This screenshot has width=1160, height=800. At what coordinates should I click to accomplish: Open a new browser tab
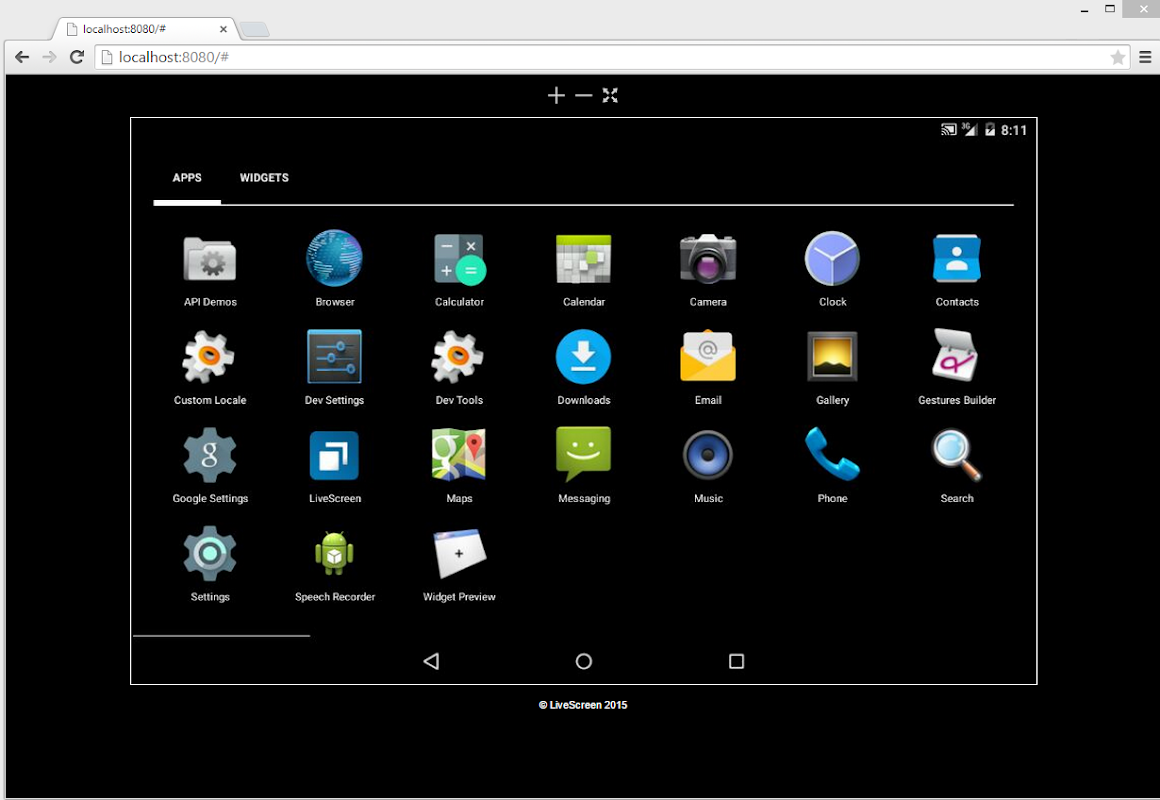coord(254,30)
